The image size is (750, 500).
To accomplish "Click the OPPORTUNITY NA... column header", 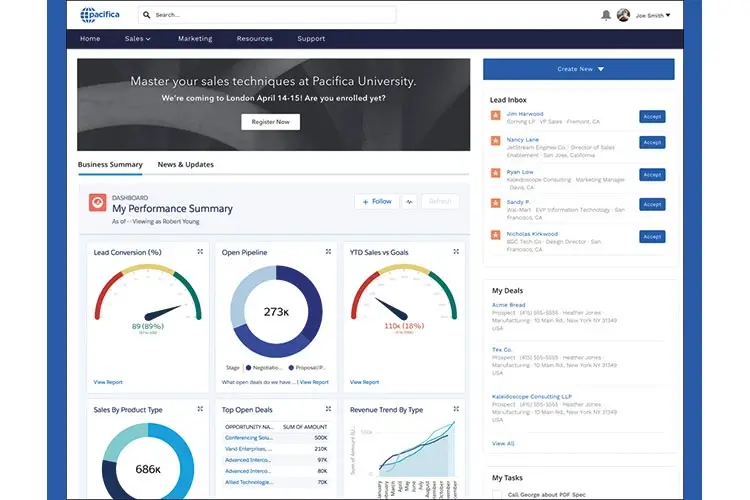I will [249, 427].
